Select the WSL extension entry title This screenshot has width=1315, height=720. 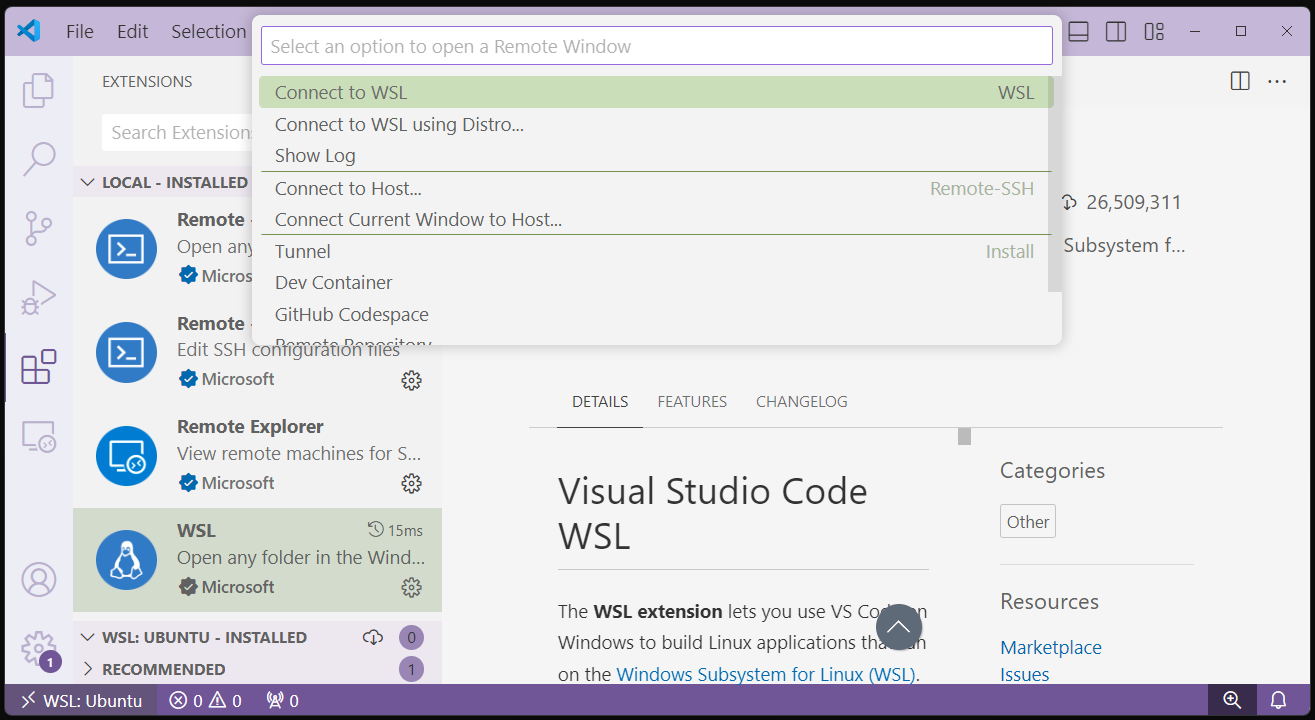[196, 530]
